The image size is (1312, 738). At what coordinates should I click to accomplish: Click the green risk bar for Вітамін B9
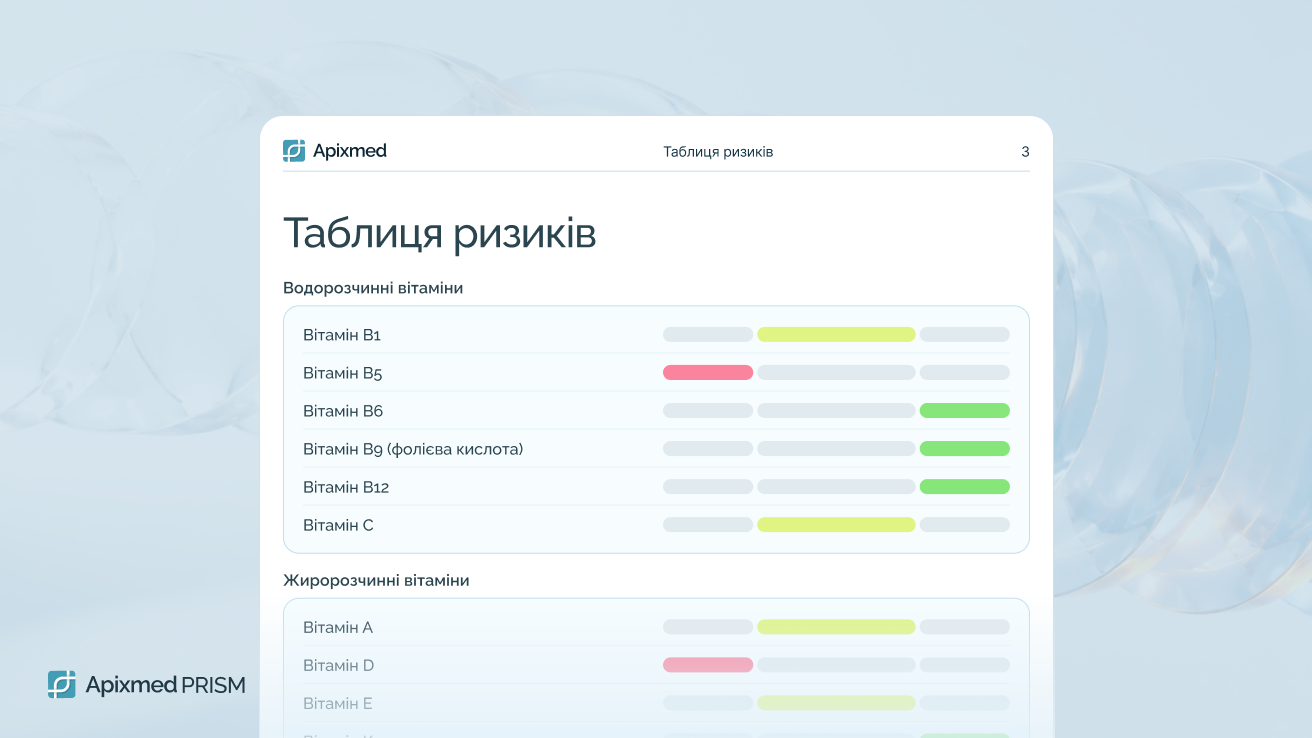click(x=965, y=449)
